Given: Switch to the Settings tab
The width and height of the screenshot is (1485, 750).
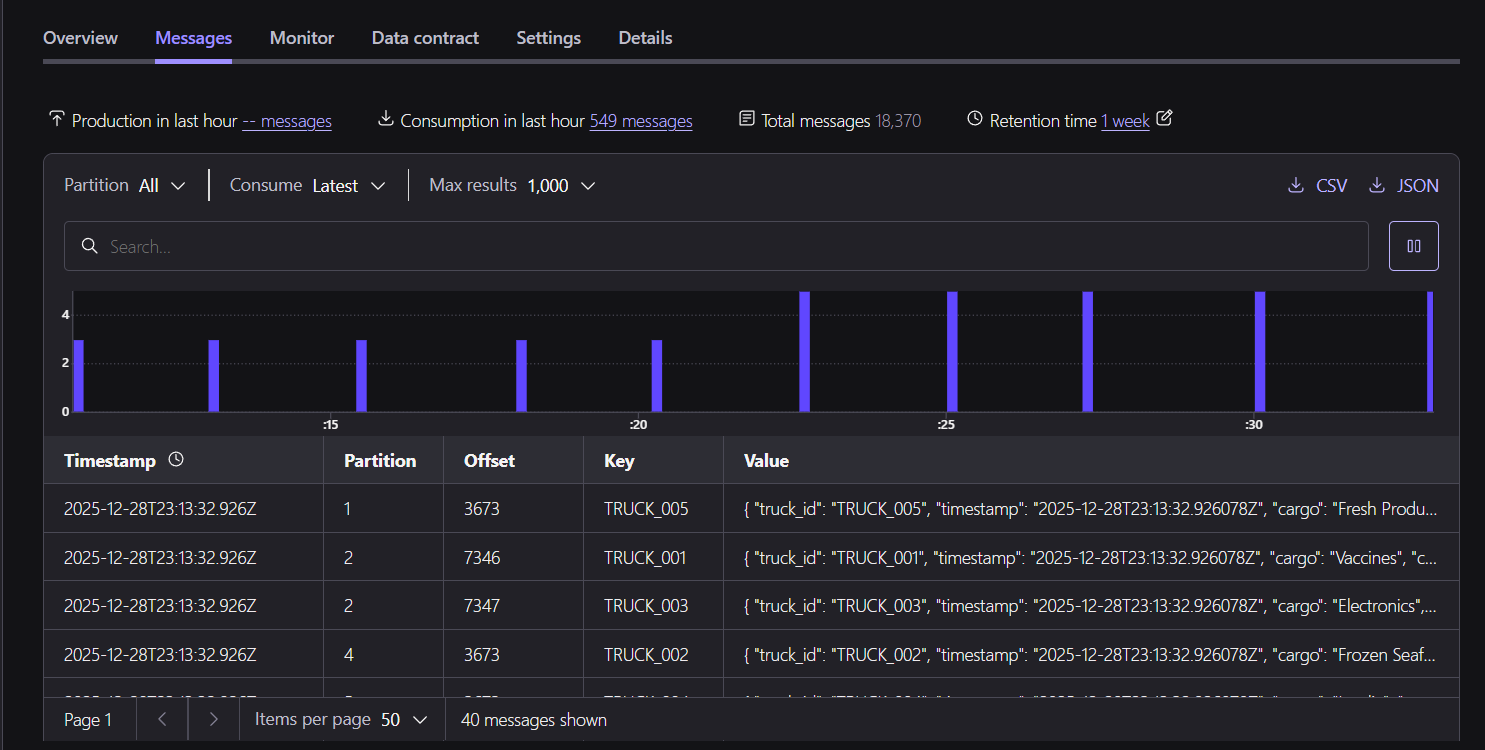Looking at the screenshot, I should (548, 38).
